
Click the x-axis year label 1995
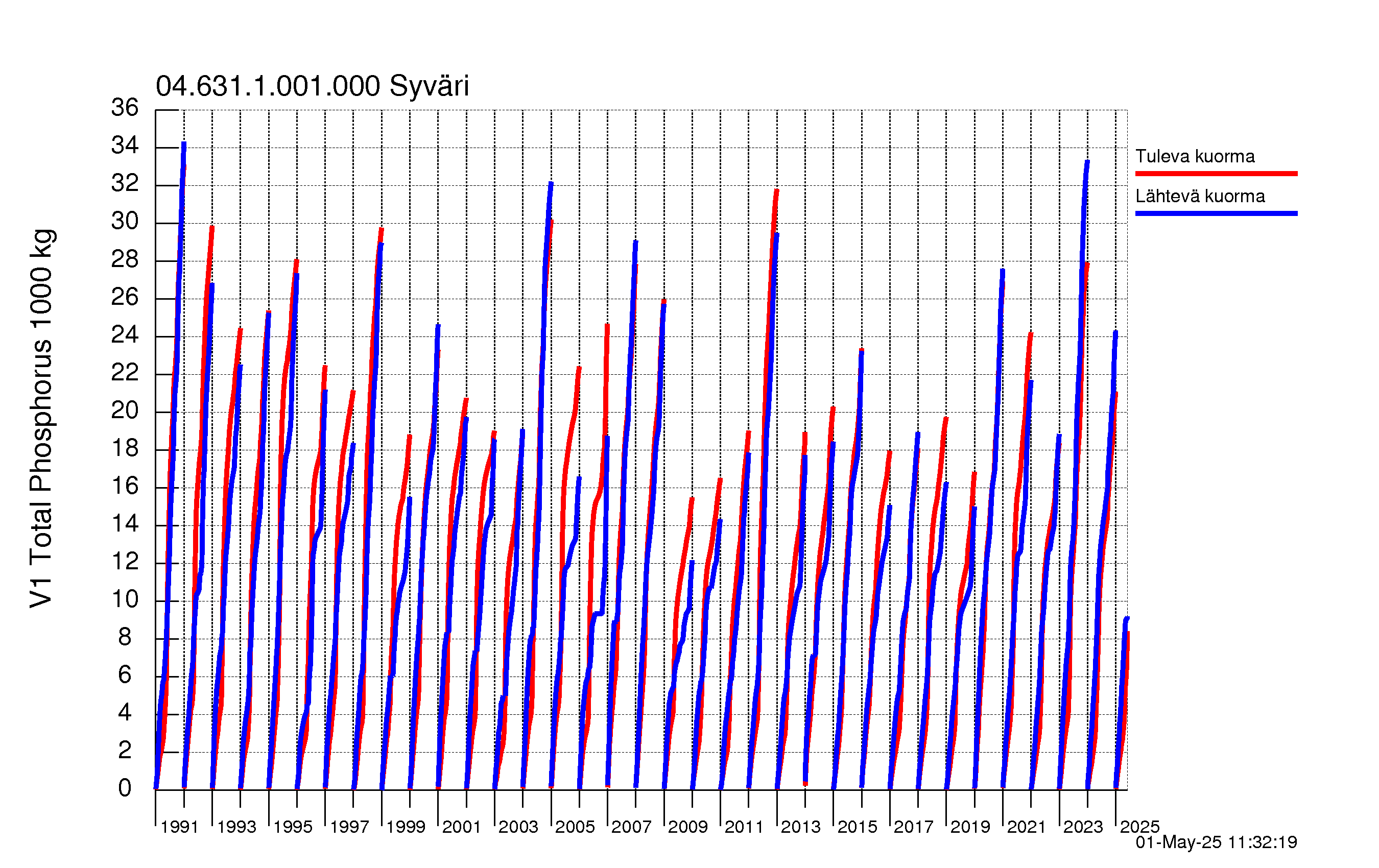click(x=293, y=827)
